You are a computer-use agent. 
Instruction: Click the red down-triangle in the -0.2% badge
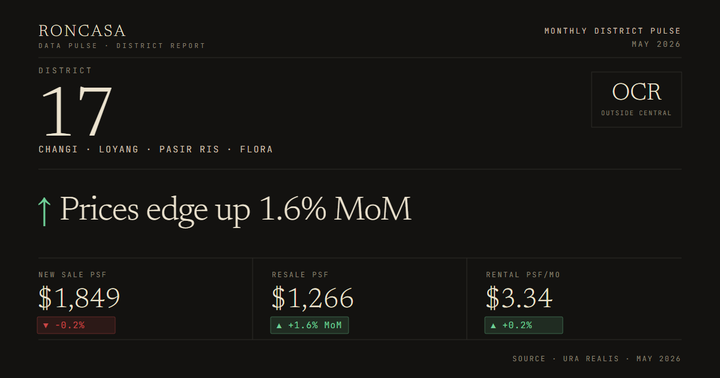click(45, 325)
